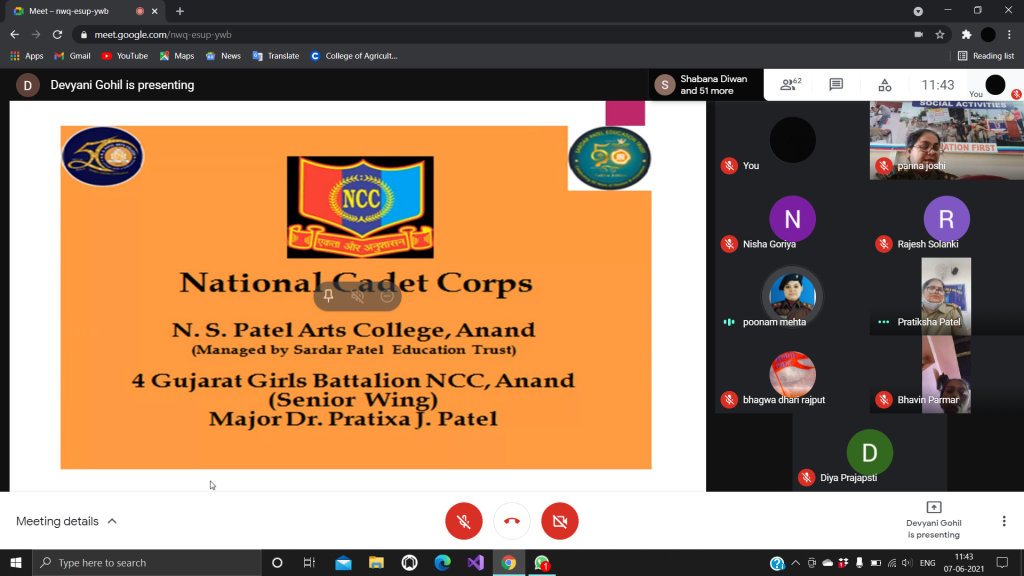Click the 'Type here to search' taskbar box
Screen dimensions: 1024x576
pyautogui.click(x=147, y=562)
